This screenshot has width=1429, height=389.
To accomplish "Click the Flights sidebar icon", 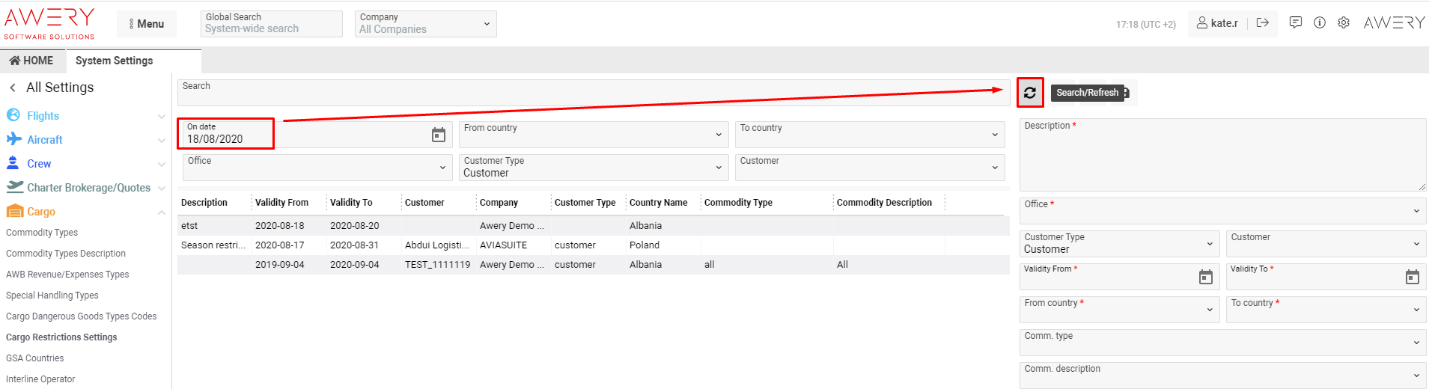I will [14, 116].
